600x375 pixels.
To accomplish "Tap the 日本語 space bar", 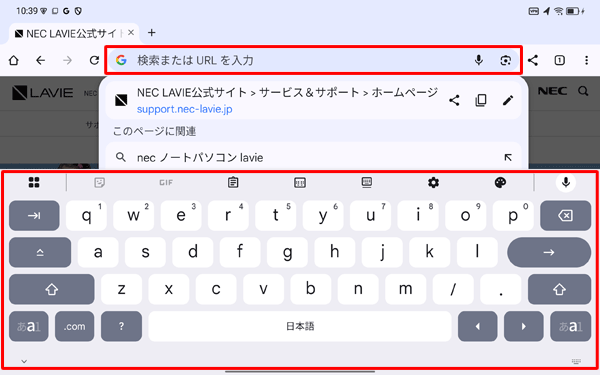I will (x=300, y=326).
